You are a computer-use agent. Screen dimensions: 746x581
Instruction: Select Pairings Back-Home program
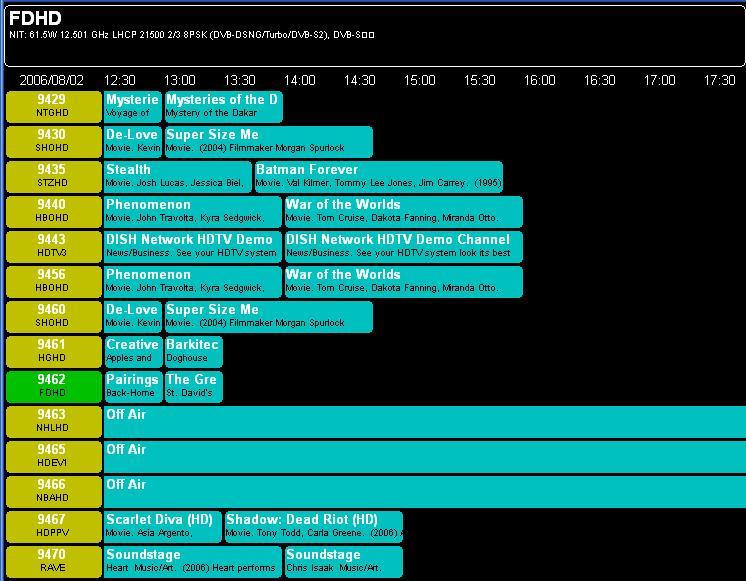tap(133, 387)
